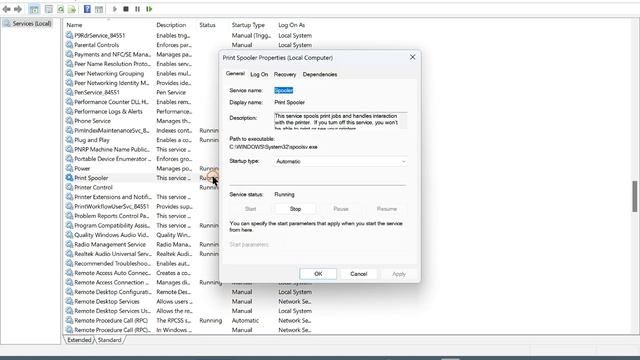Click the Pause Service toolbar icon
The width and height of the screenshot is (640, 360).
pos(137,9)
